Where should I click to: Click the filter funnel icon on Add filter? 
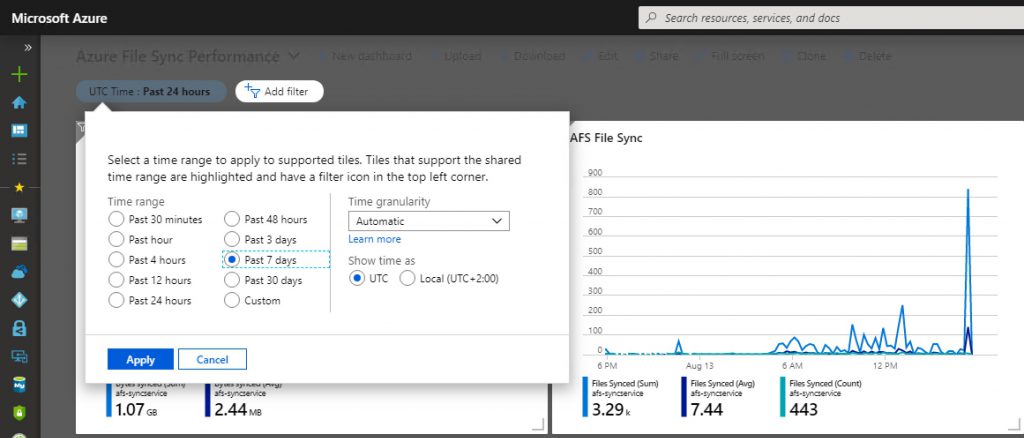(x=252, y=91)
